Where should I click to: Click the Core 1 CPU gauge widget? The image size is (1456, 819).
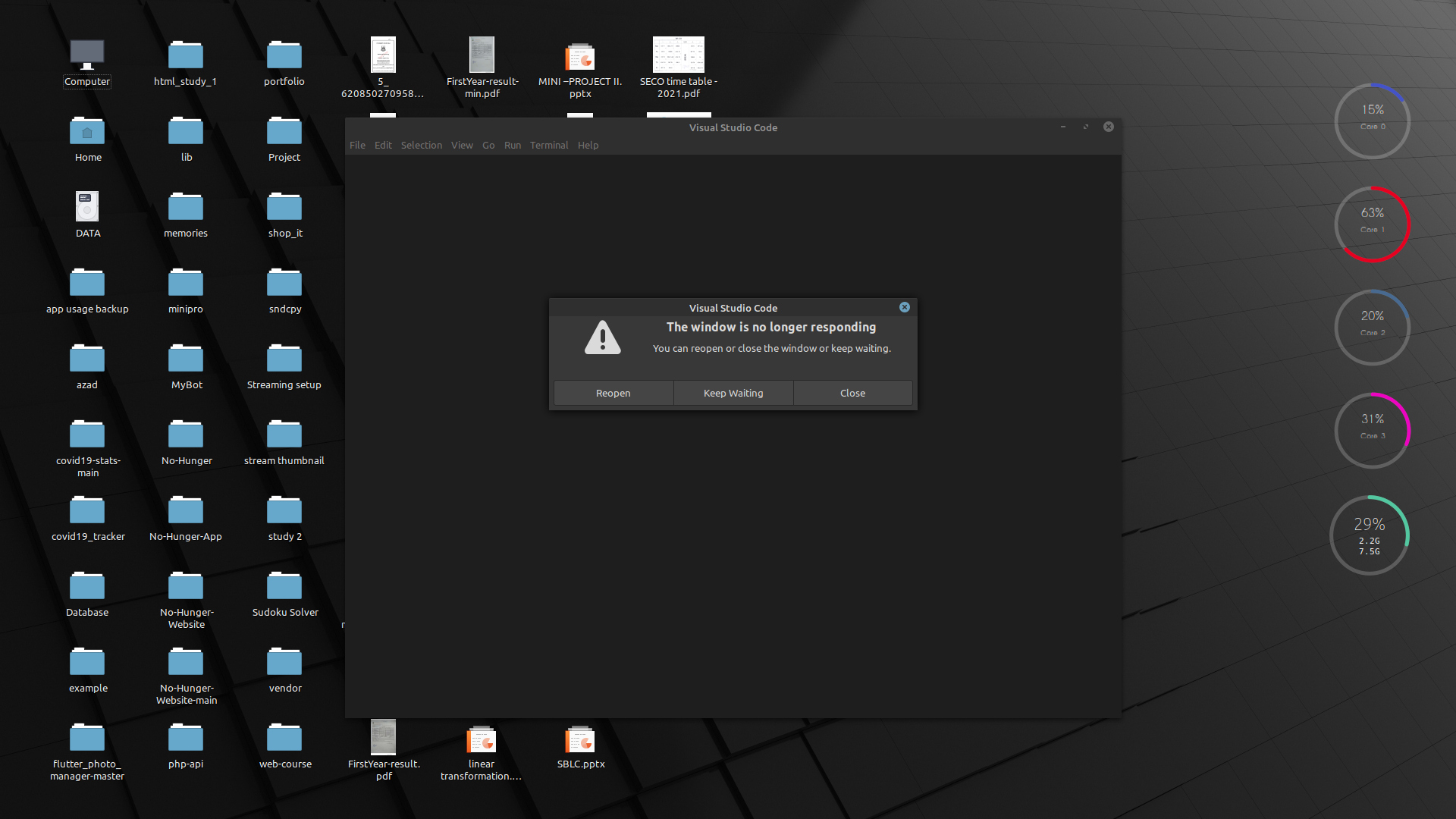1372,224
